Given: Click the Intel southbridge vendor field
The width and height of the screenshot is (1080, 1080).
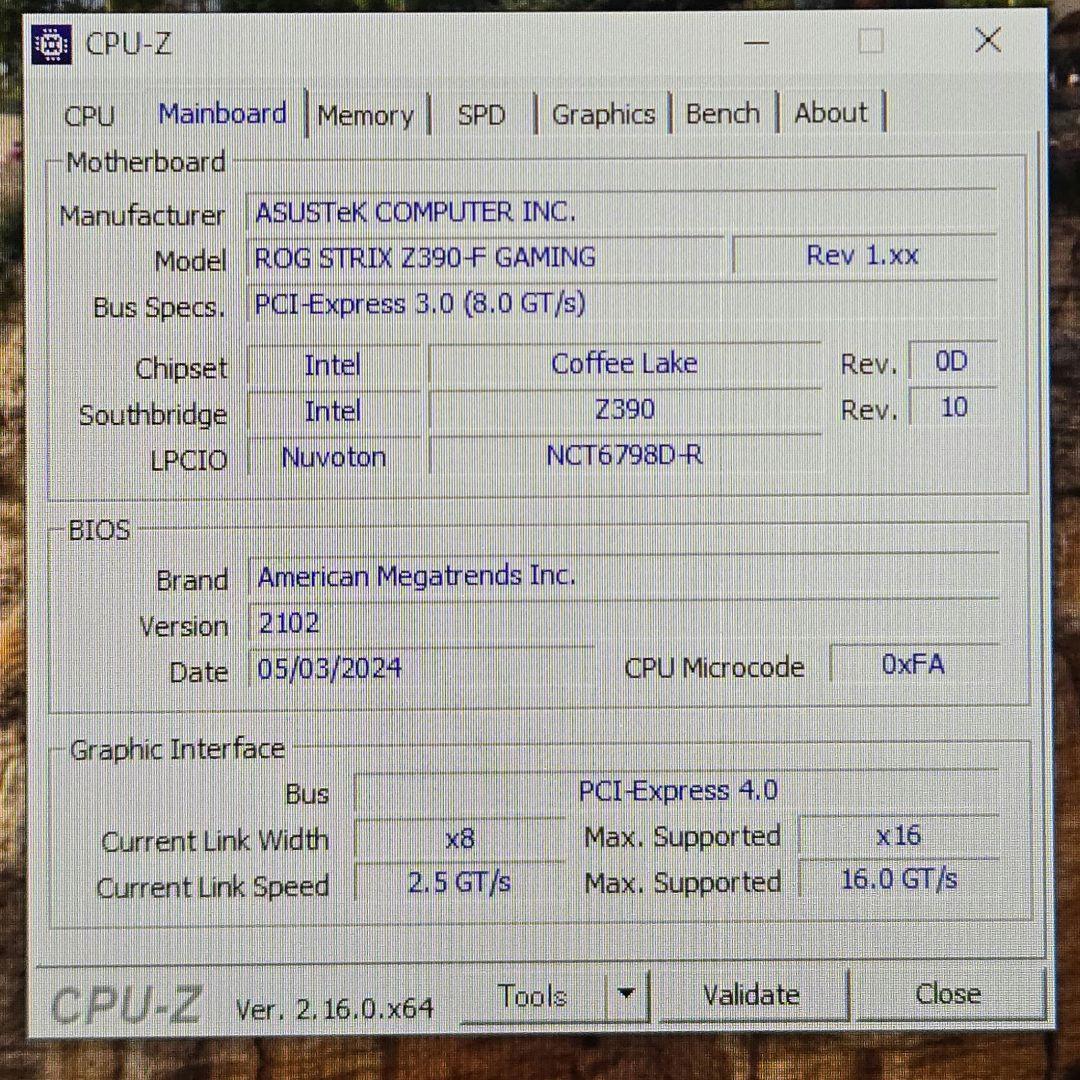Looking at the screenshot, I should coord(333,411).
